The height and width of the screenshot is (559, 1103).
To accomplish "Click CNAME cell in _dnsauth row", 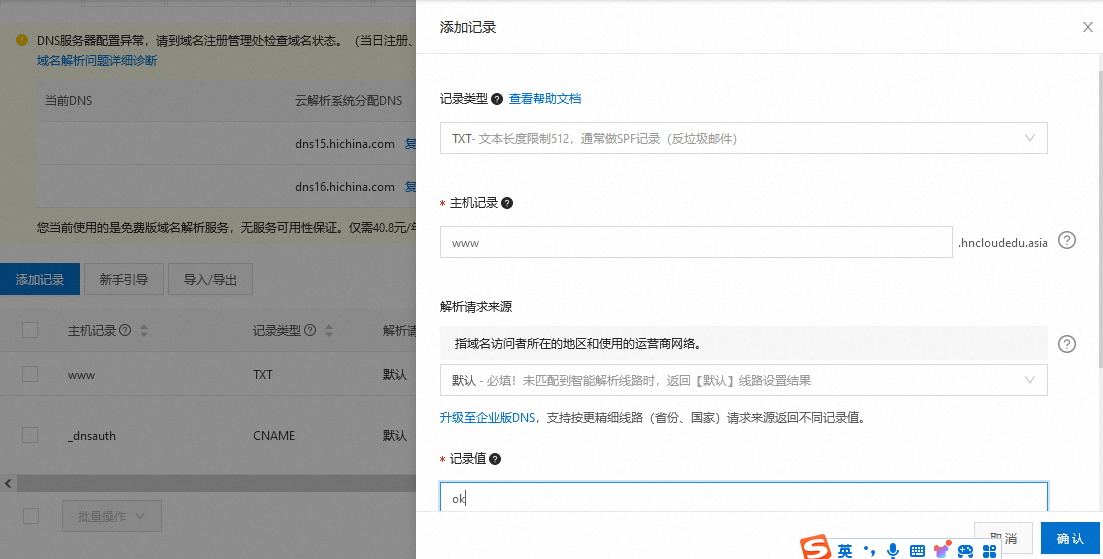I will pyautogui.click(x=274, y=436).
